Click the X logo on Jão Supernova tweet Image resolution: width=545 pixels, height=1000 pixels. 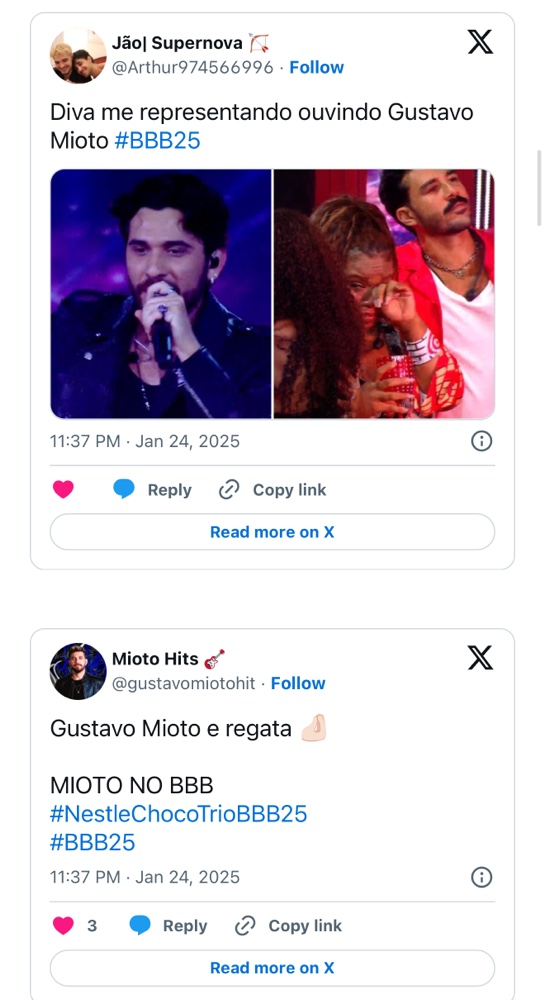coord(480,42)
